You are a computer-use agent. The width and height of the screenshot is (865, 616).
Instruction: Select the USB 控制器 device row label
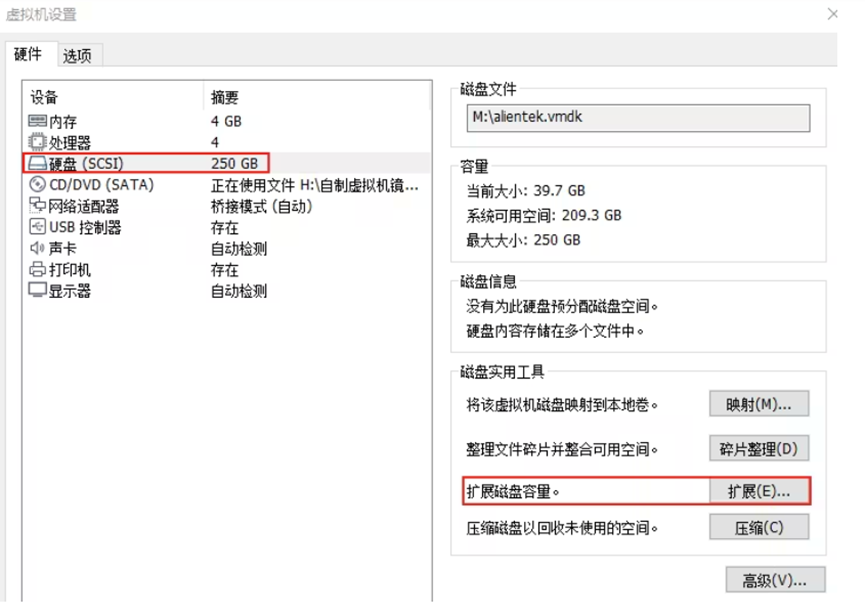point(86,227)
